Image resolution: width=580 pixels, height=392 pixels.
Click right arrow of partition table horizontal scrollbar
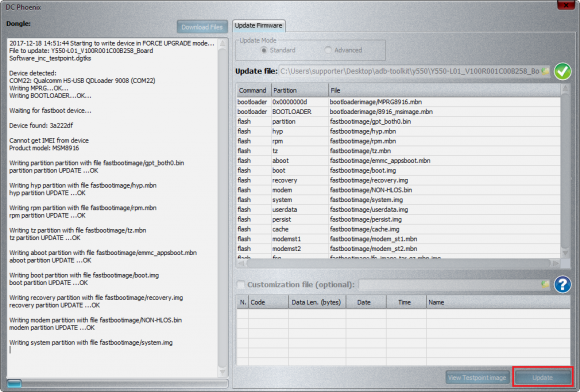click(x=556, y=263)
